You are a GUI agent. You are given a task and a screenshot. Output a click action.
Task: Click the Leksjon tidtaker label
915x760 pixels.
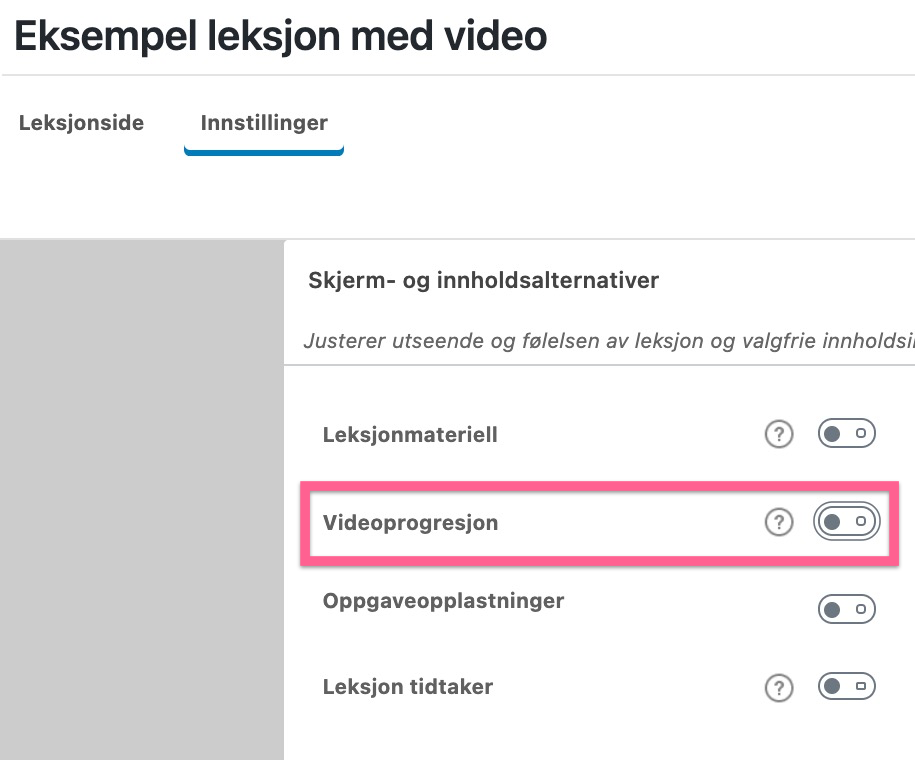[408, 687]
